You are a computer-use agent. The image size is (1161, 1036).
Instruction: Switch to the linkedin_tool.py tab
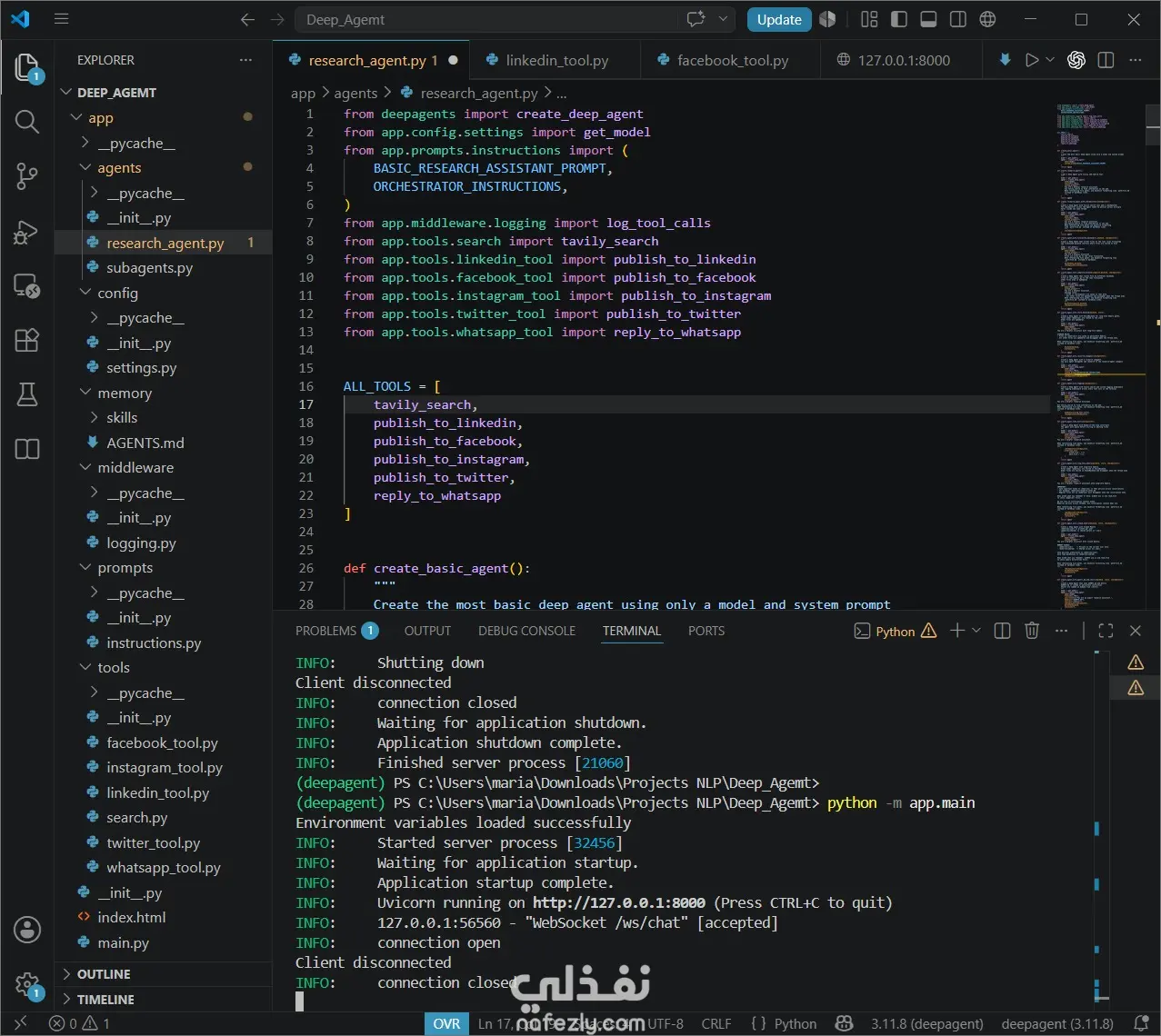pyautogui.click(x=556, y=60)
